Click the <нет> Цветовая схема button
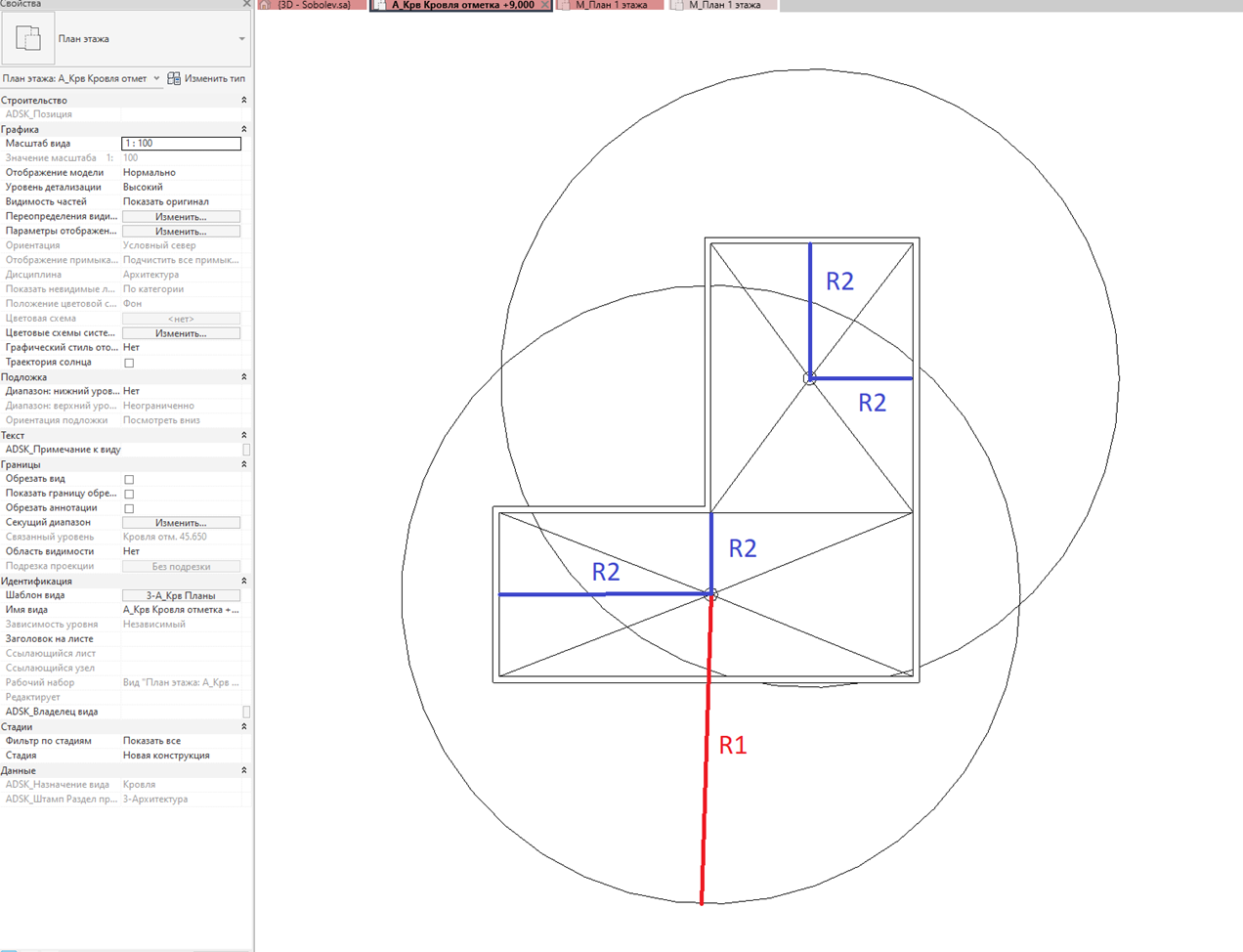Viewport: 1243px width, 952px height. tap(181, 319)
